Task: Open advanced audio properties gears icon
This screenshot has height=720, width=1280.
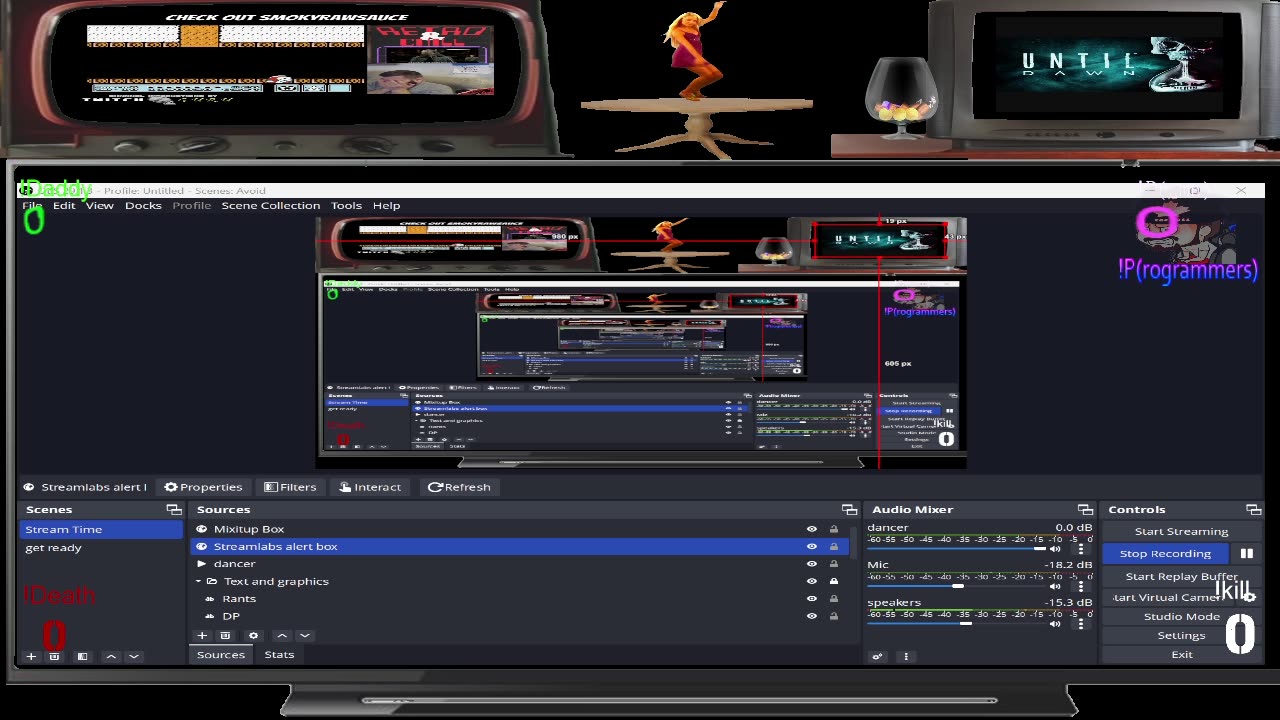Action: 877,656
